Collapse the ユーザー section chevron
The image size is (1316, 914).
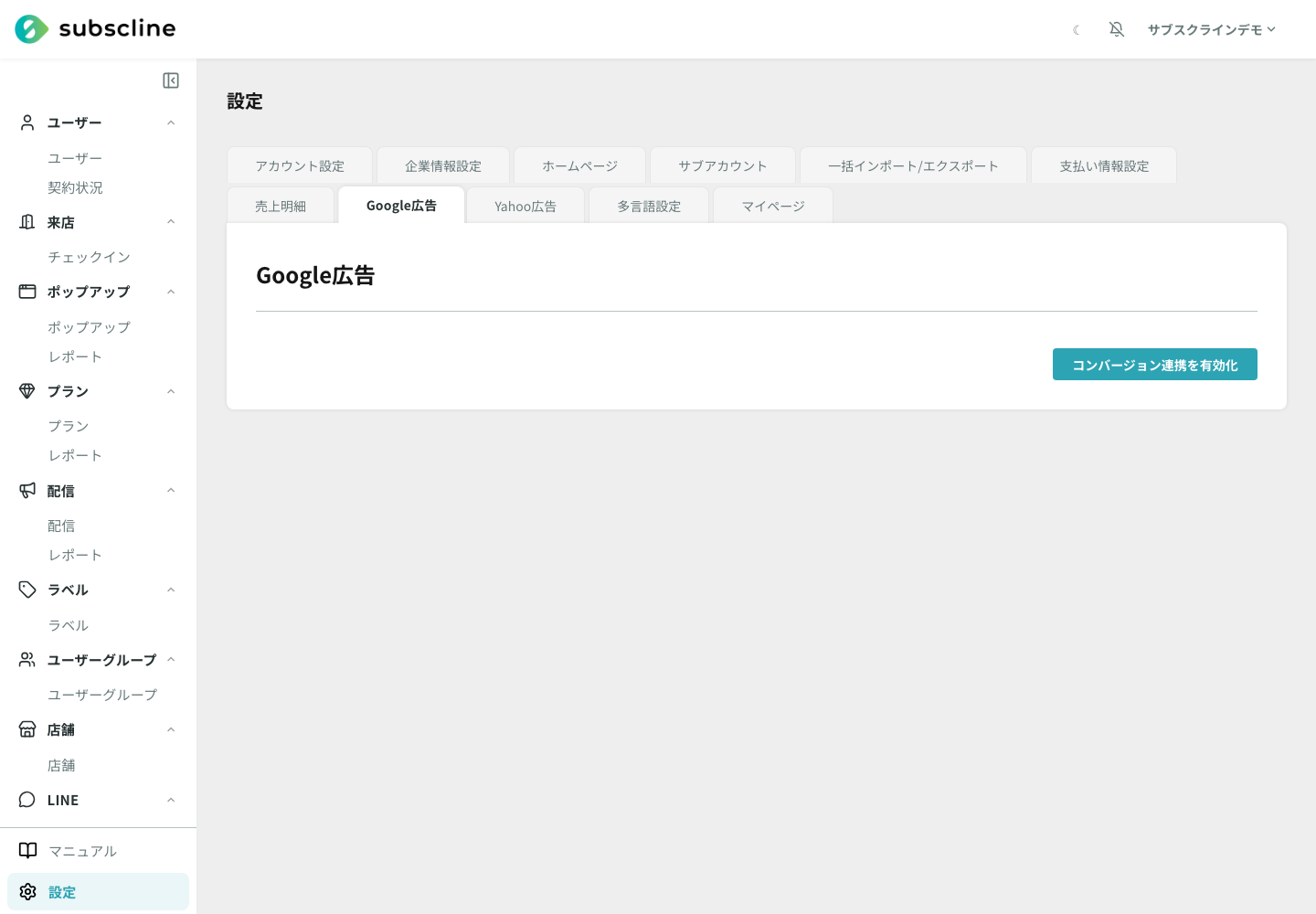[171, 122]
